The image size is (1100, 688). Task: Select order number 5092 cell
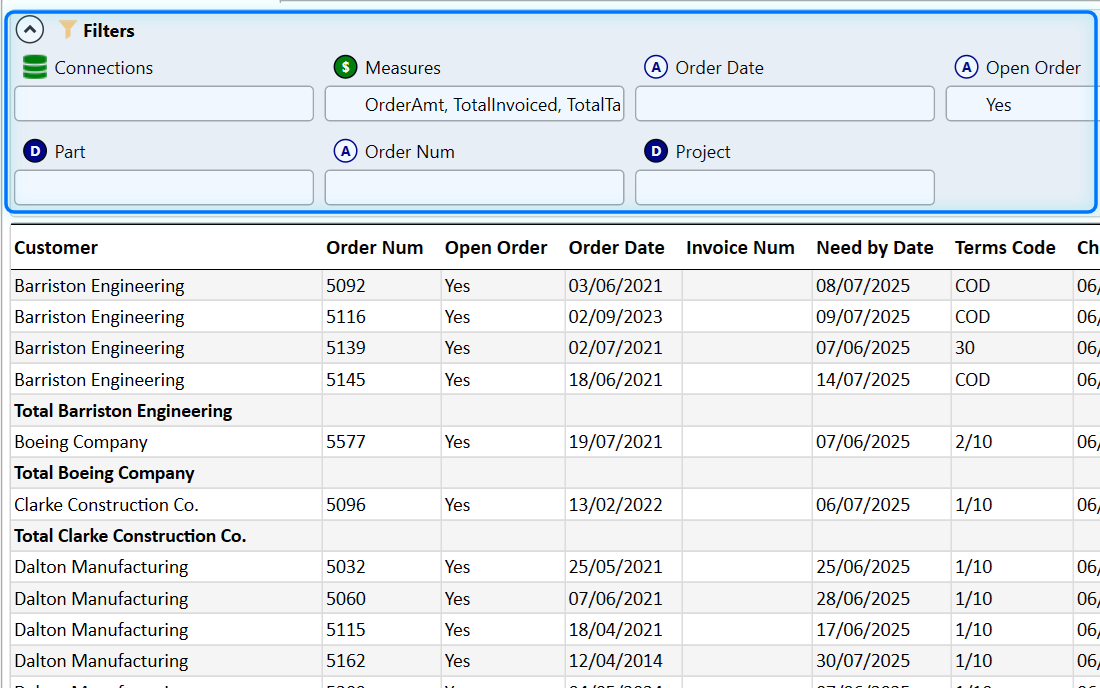point(382,285)
